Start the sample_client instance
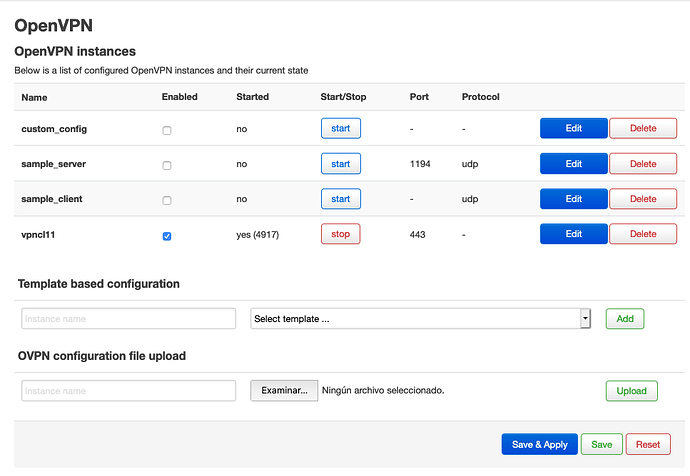Screen dimensions: 690x476 [341, 199]
